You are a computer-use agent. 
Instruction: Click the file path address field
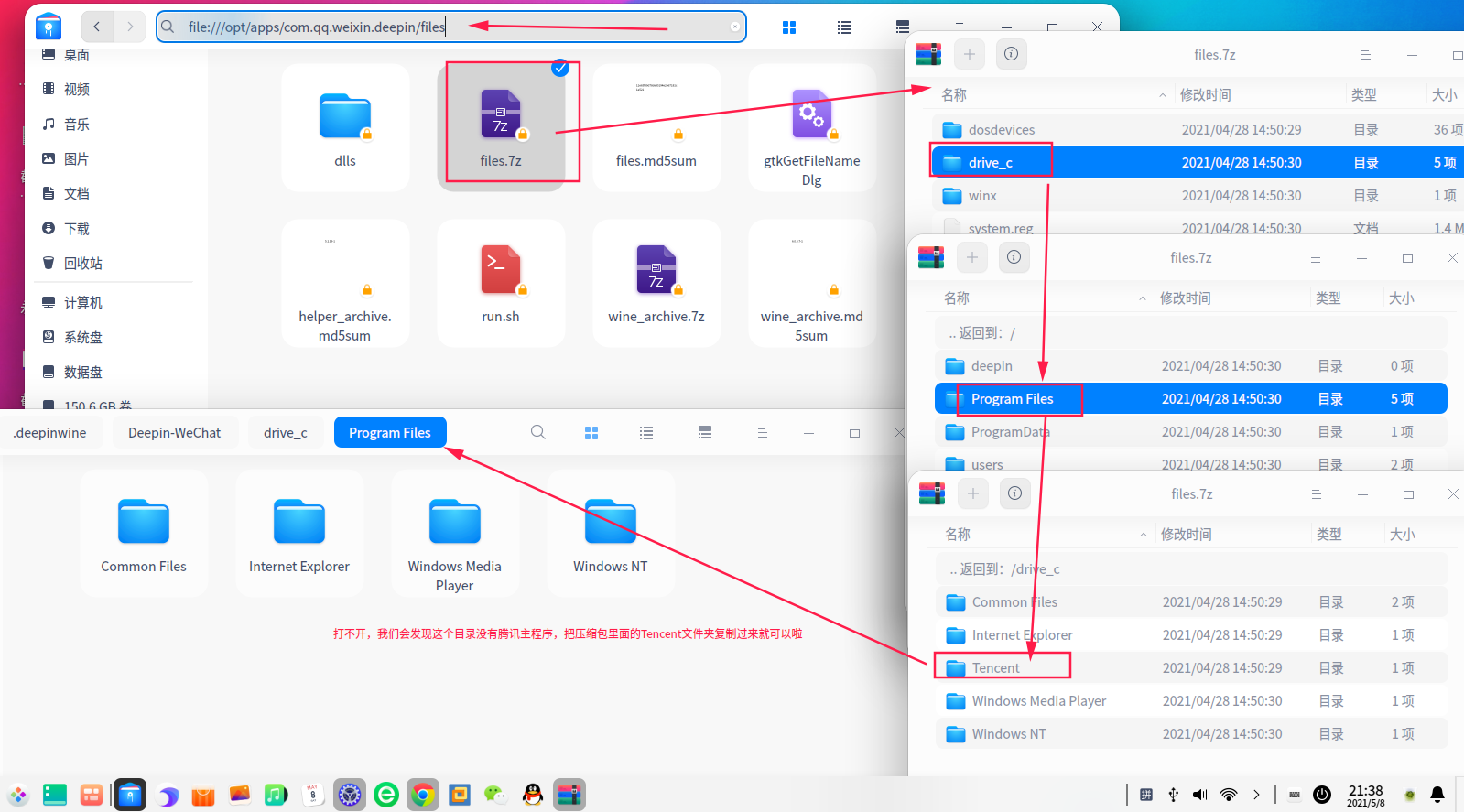click(451, 27)
